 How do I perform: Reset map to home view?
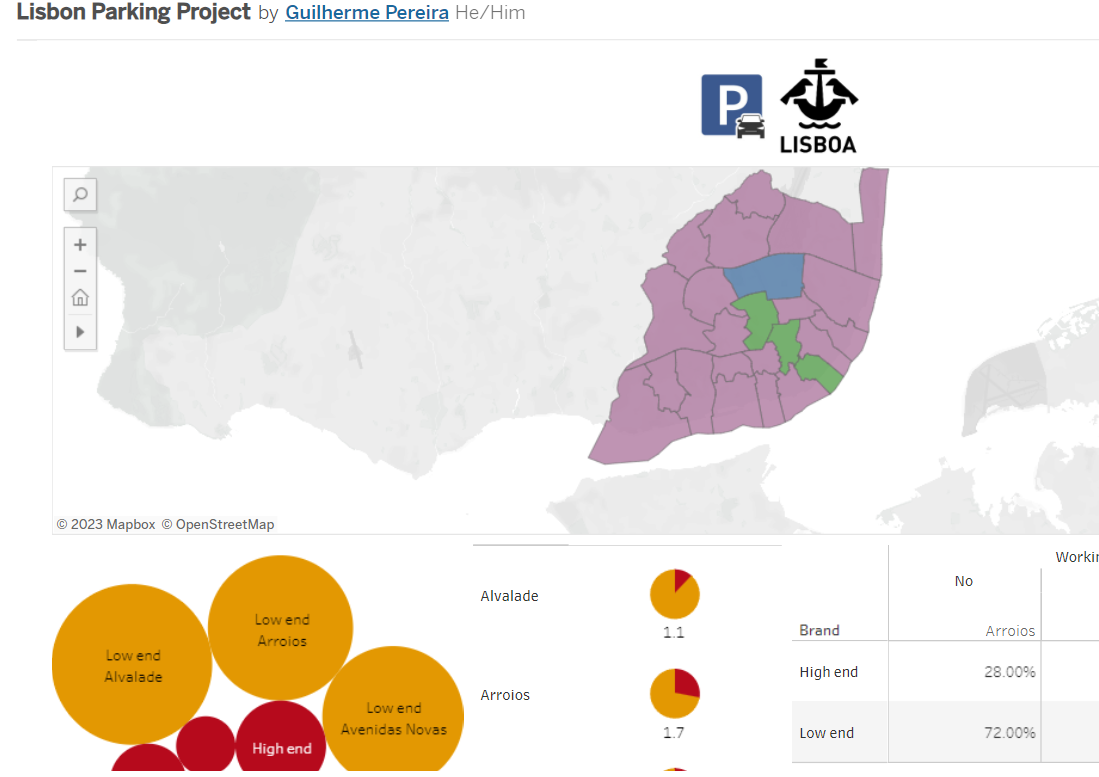(80, 298)
